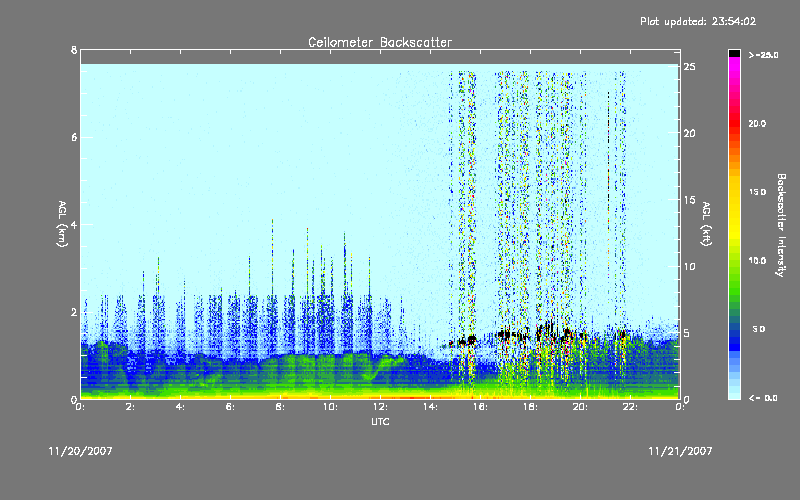
Task: Pick the red segment of the colorbar
Action: tap(734, 125)
